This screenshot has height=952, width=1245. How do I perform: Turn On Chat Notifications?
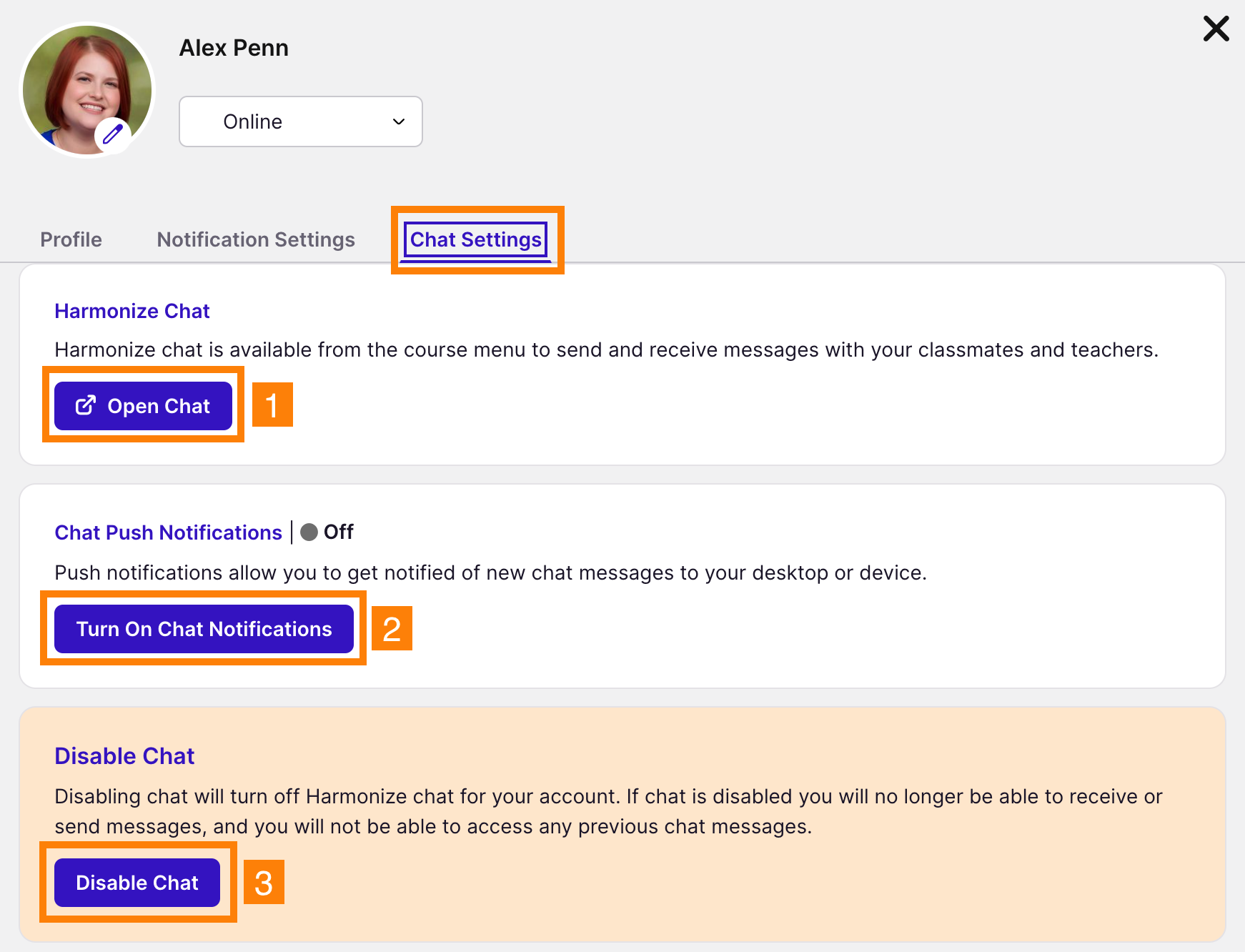(x=204, y=629)
